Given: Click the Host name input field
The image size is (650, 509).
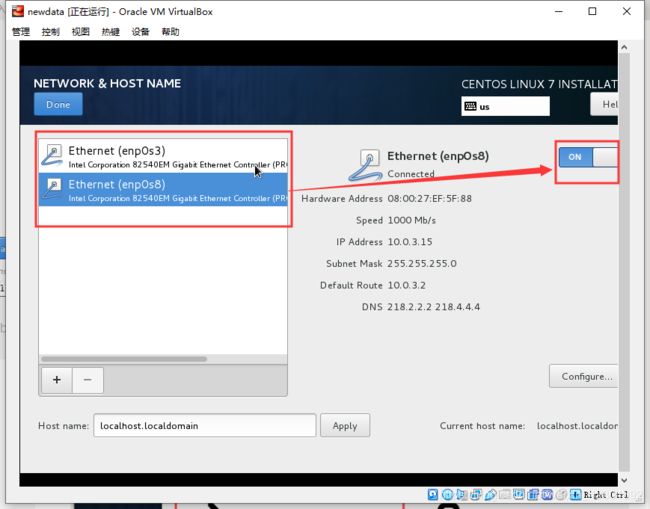Looking at the screenshot, I should tap(205, 426).
